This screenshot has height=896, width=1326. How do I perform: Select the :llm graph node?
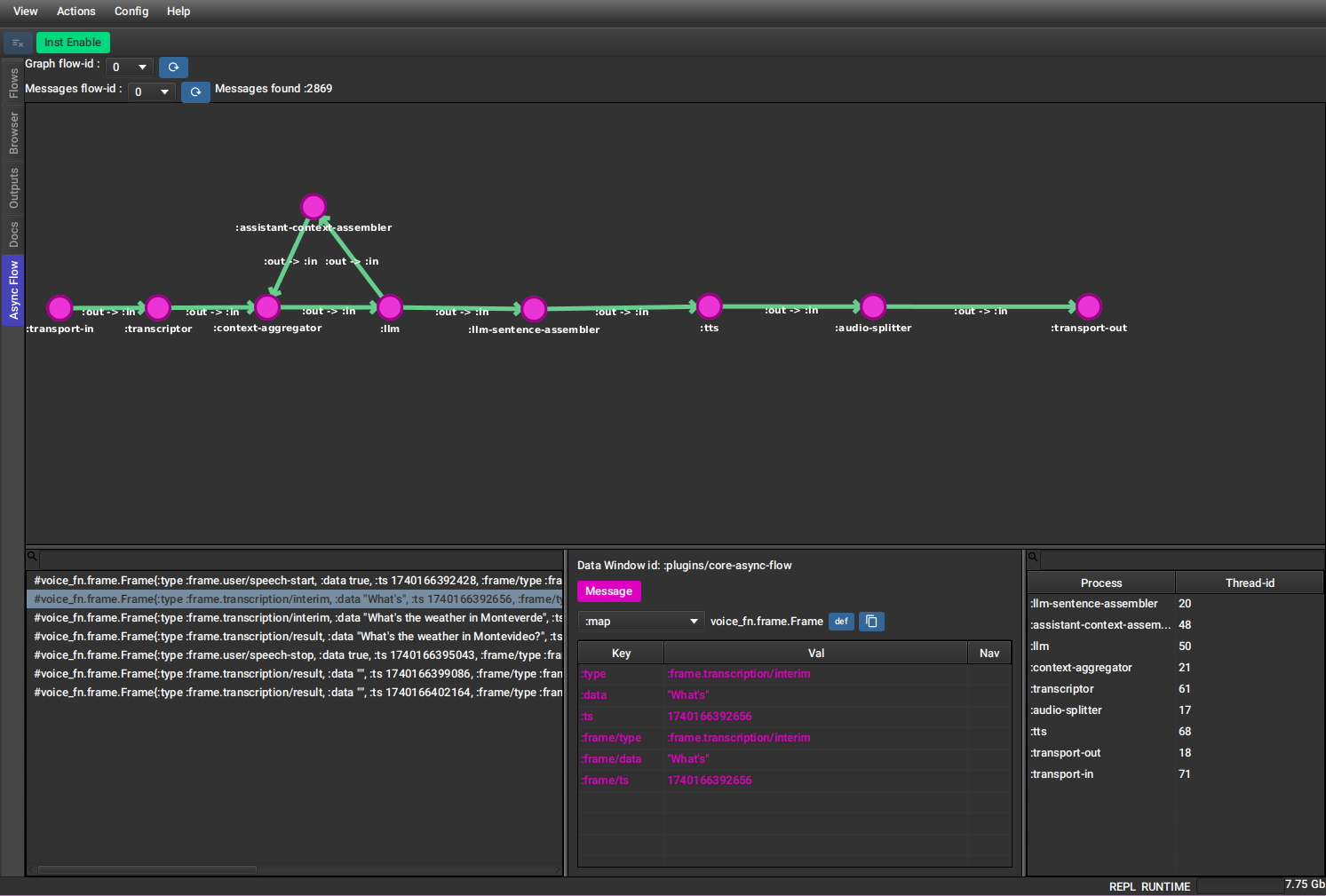point(390,307)
